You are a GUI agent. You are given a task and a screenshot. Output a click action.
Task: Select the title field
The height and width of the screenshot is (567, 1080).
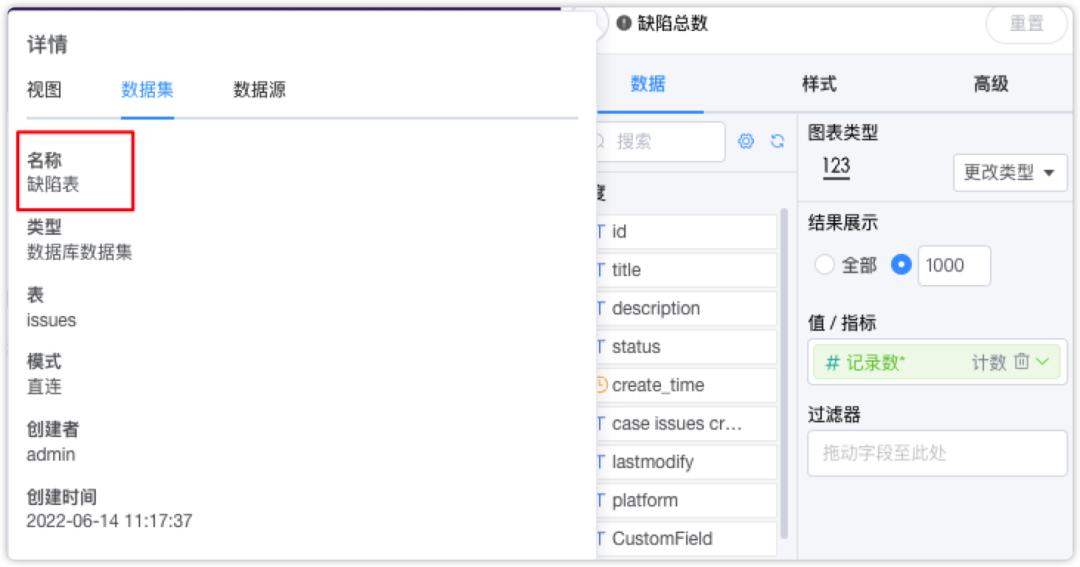click(686, 270)
